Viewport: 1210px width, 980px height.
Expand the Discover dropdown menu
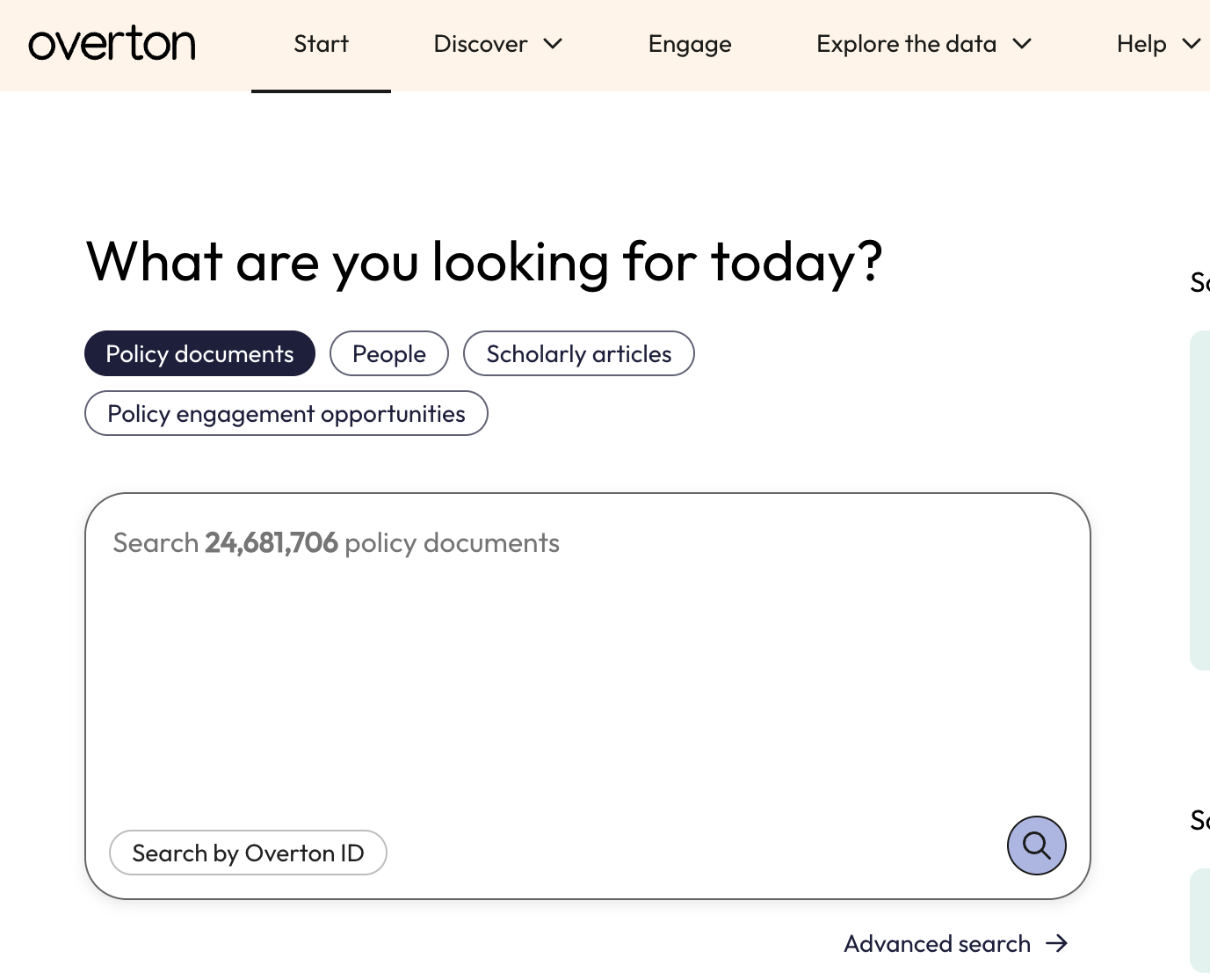pos(497,44)
